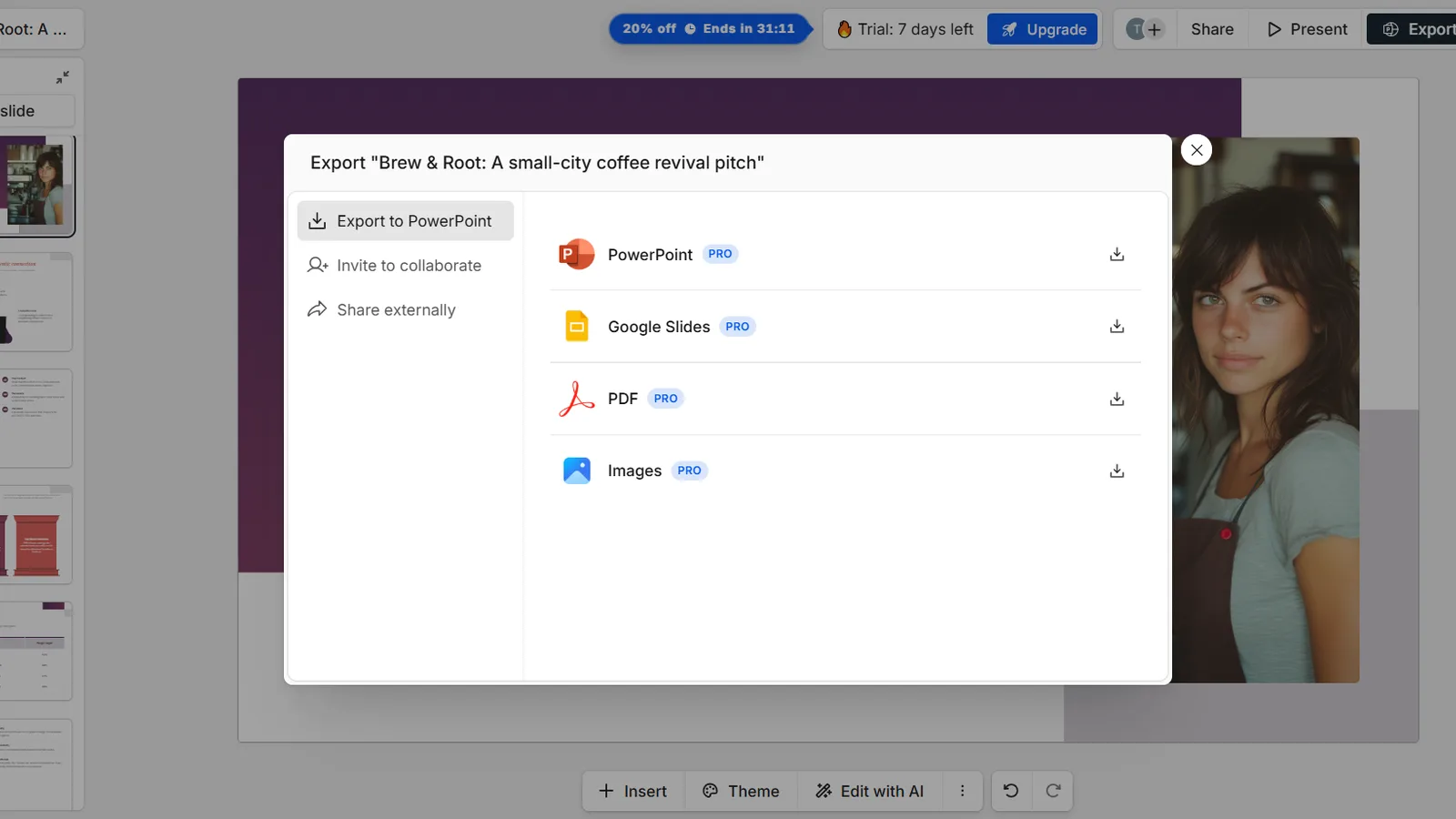Click Insert in the bottom toolbar
1456x819 pixels.
[632, 792]
